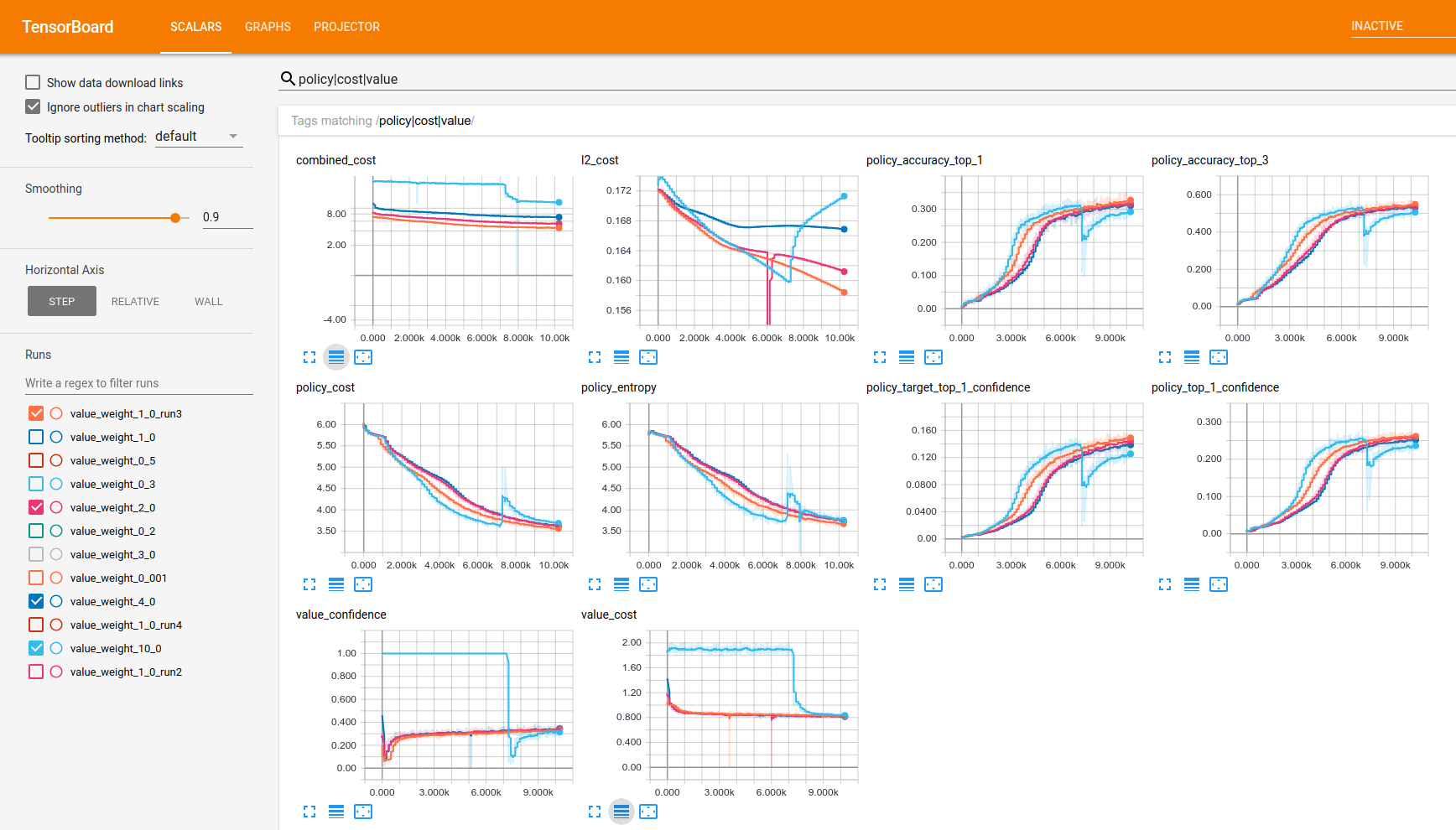
Task: Uncheck run value_weight_10_0
Action: [36, 648]
